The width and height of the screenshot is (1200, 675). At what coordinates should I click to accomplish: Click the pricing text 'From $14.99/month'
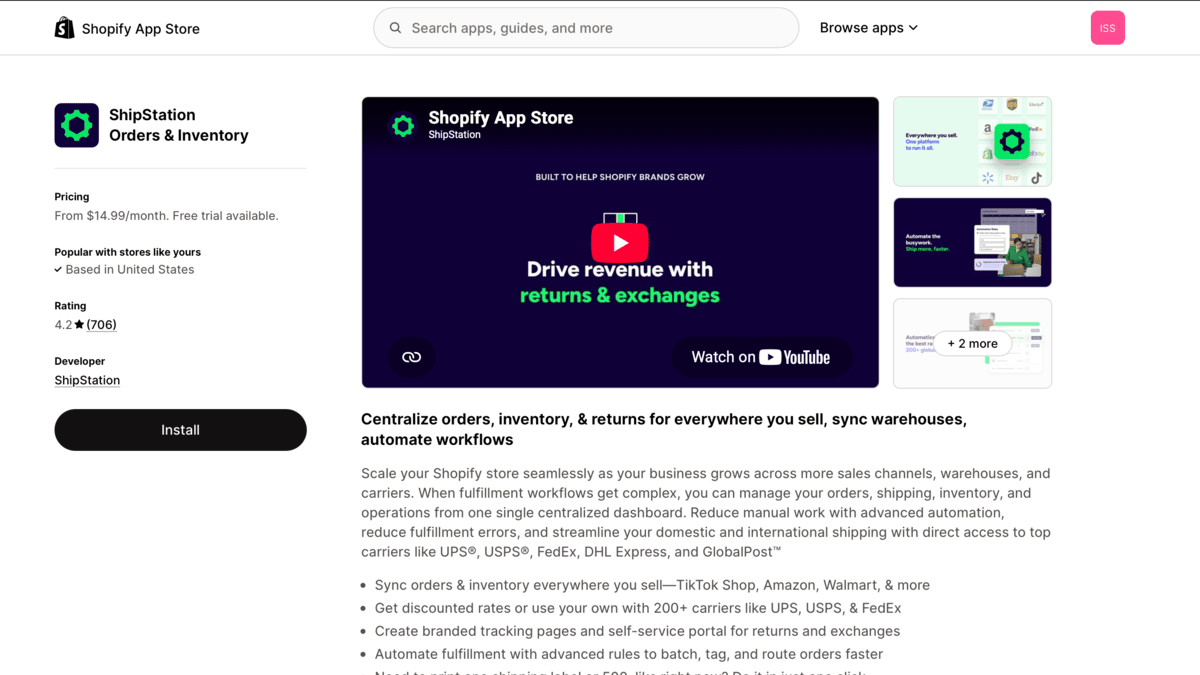click(111, 216)
